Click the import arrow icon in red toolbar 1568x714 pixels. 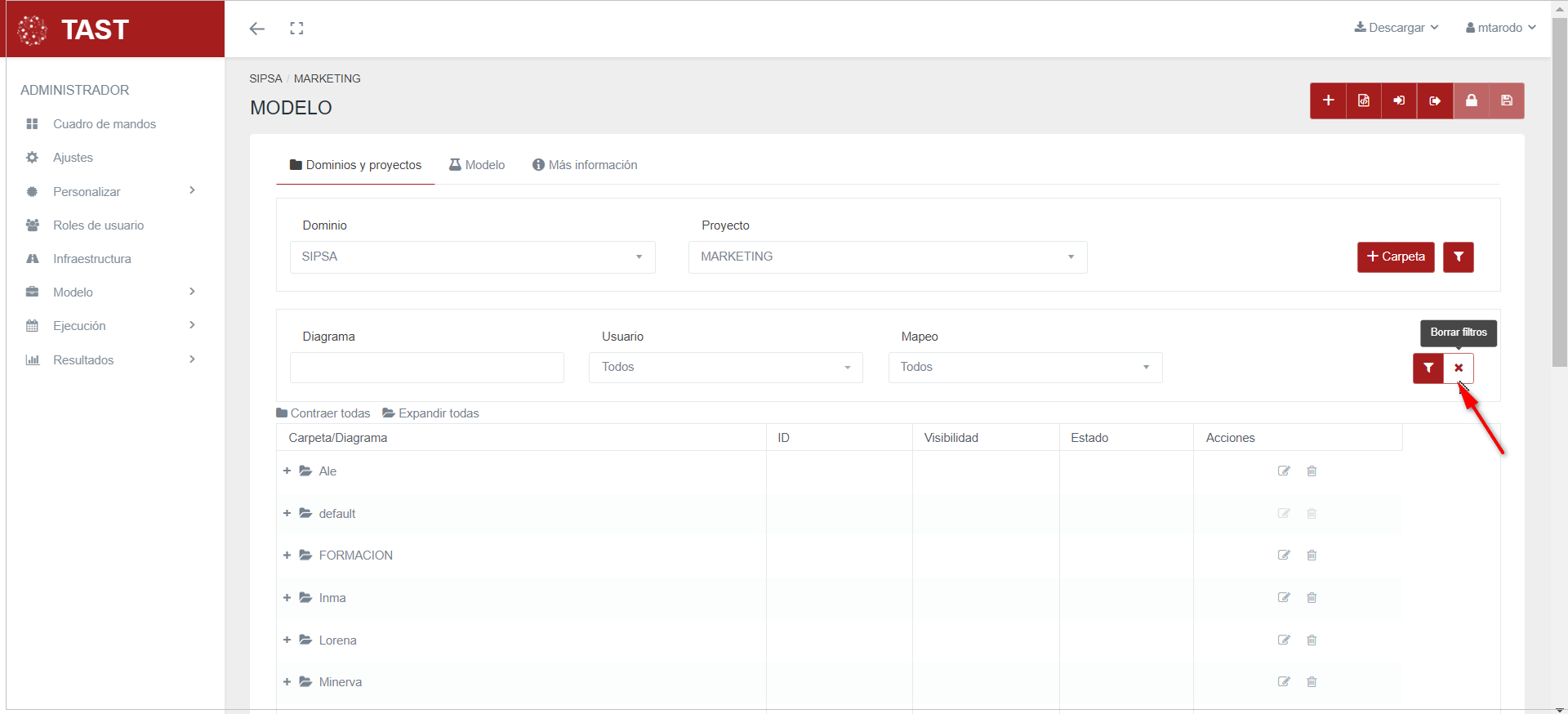point(1399,100)
